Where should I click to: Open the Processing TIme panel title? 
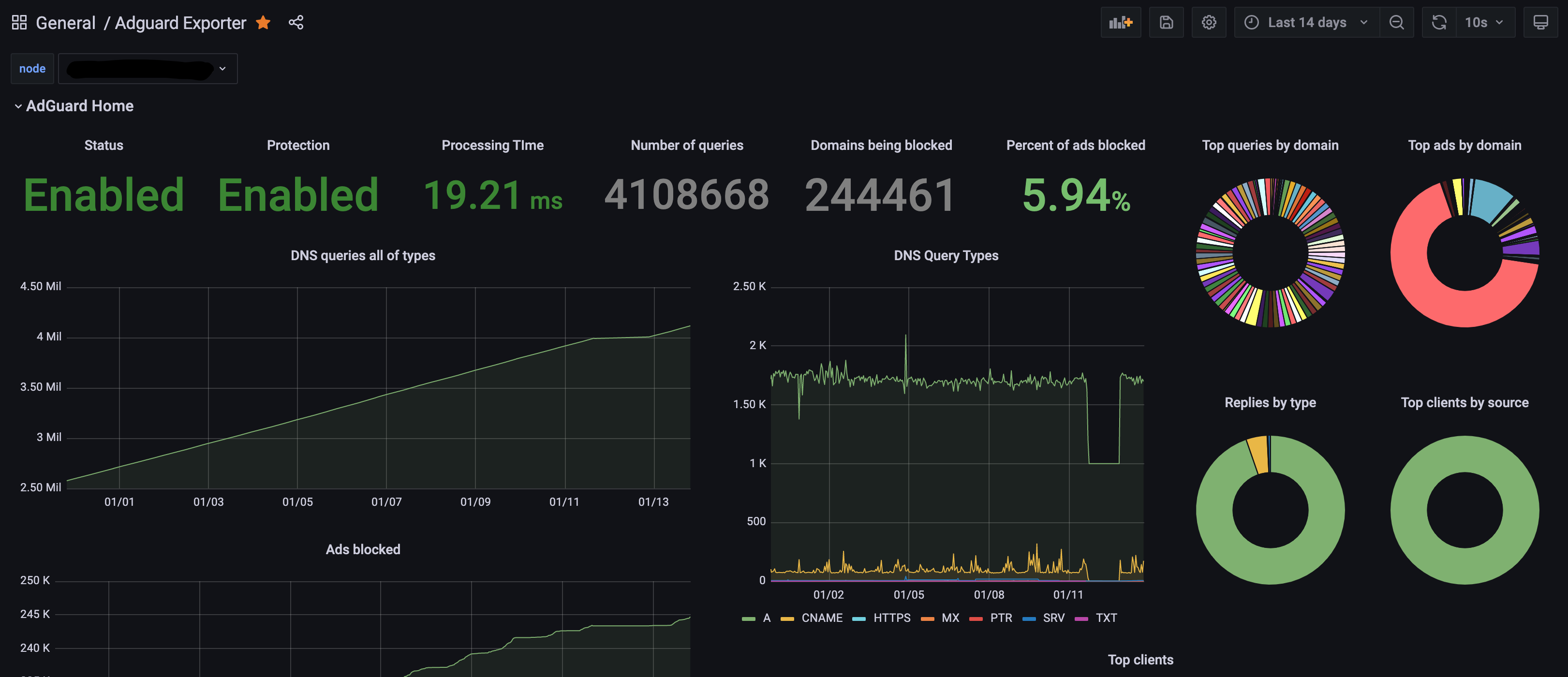[x=492, y=145]
